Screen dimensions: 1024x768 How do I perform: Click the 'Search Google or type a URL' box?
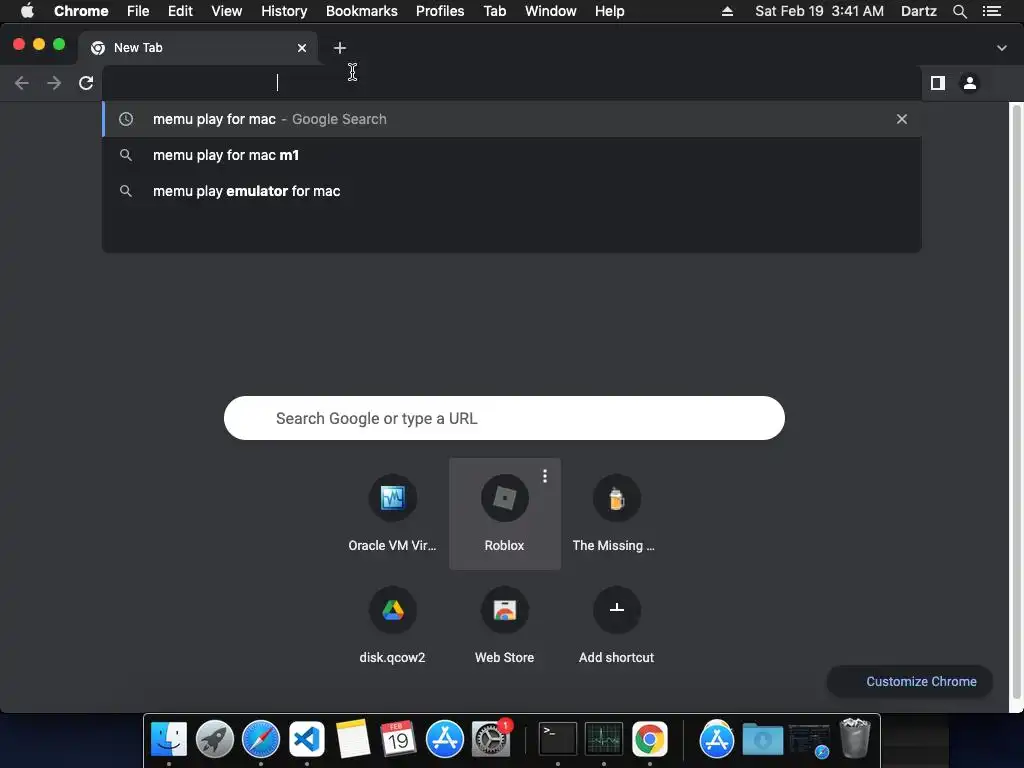coord(504,418)
